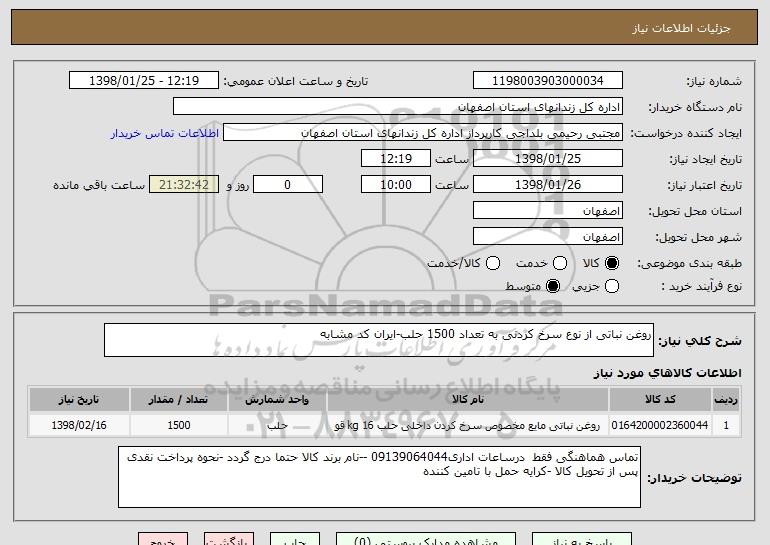Click the نوع فرآیند خرید label
770x545 pixels.
(x=702, y=286)
